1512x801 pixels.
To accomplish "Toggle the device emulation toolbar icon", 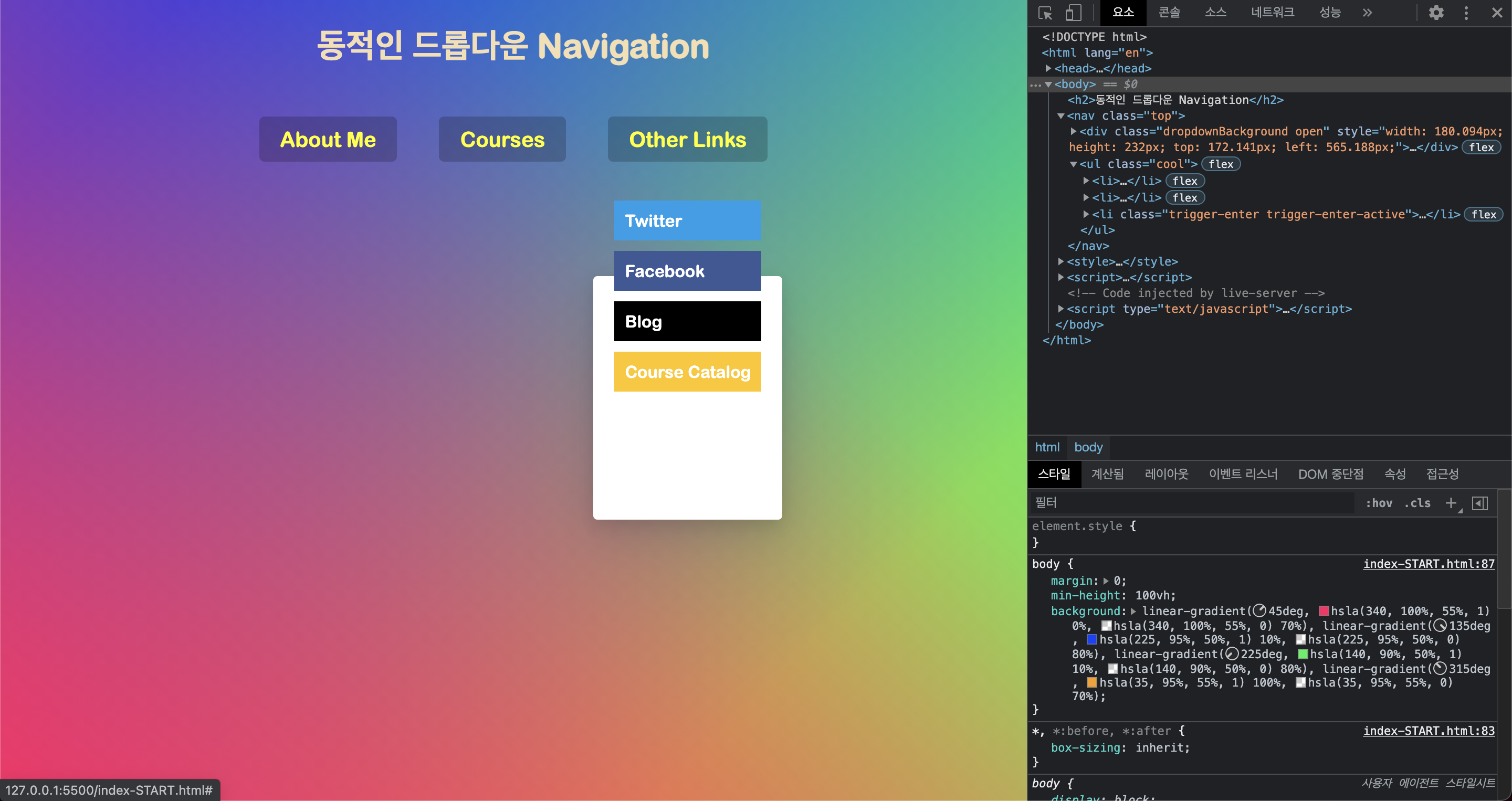I will [x=1074, y=12].
